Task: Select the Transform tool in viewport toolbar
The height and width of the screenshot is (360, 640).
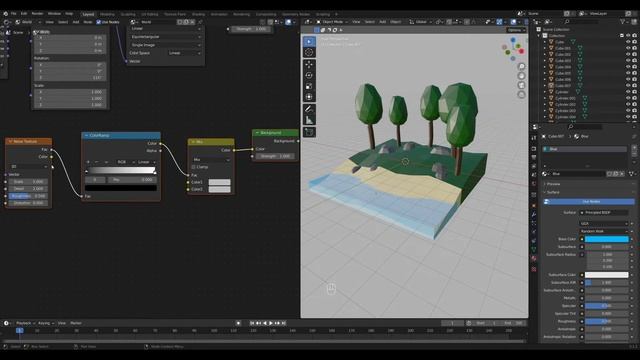Action: pos(309,97)
